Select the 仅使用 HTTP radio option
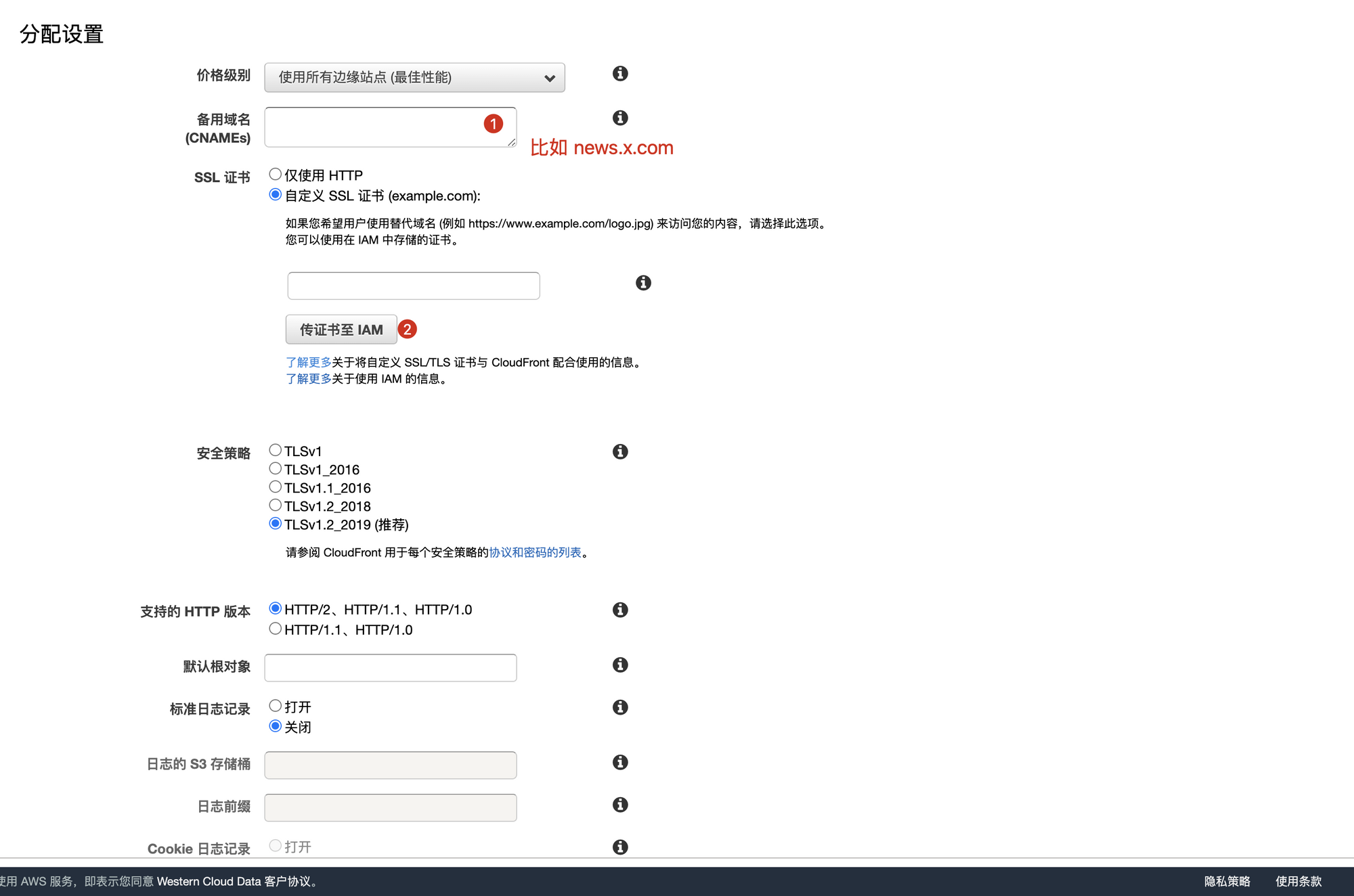The width and height of the screenshot is (1354, 896). point(276,175)
